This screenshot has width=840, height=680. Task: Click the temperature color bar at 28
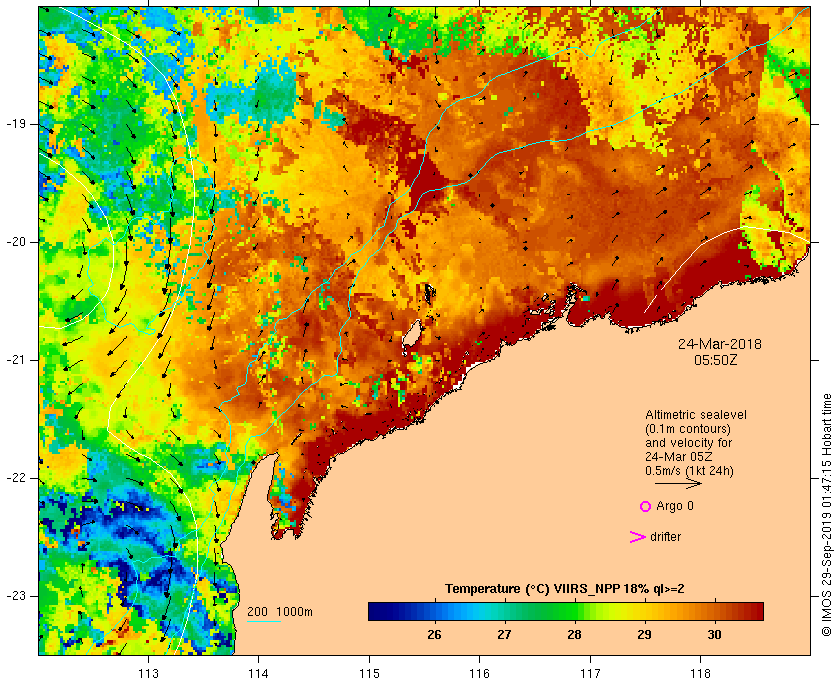pyautogui.click(x=574, y=611)
